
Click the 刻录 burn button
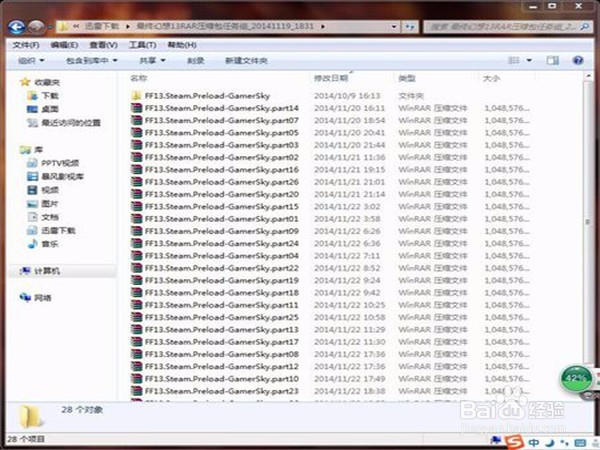196,60
